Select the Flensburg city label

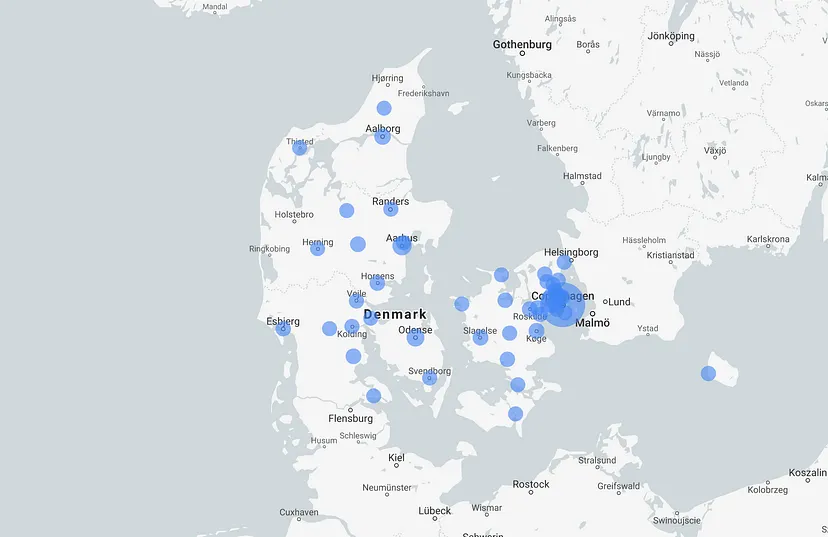pos(350,419)
